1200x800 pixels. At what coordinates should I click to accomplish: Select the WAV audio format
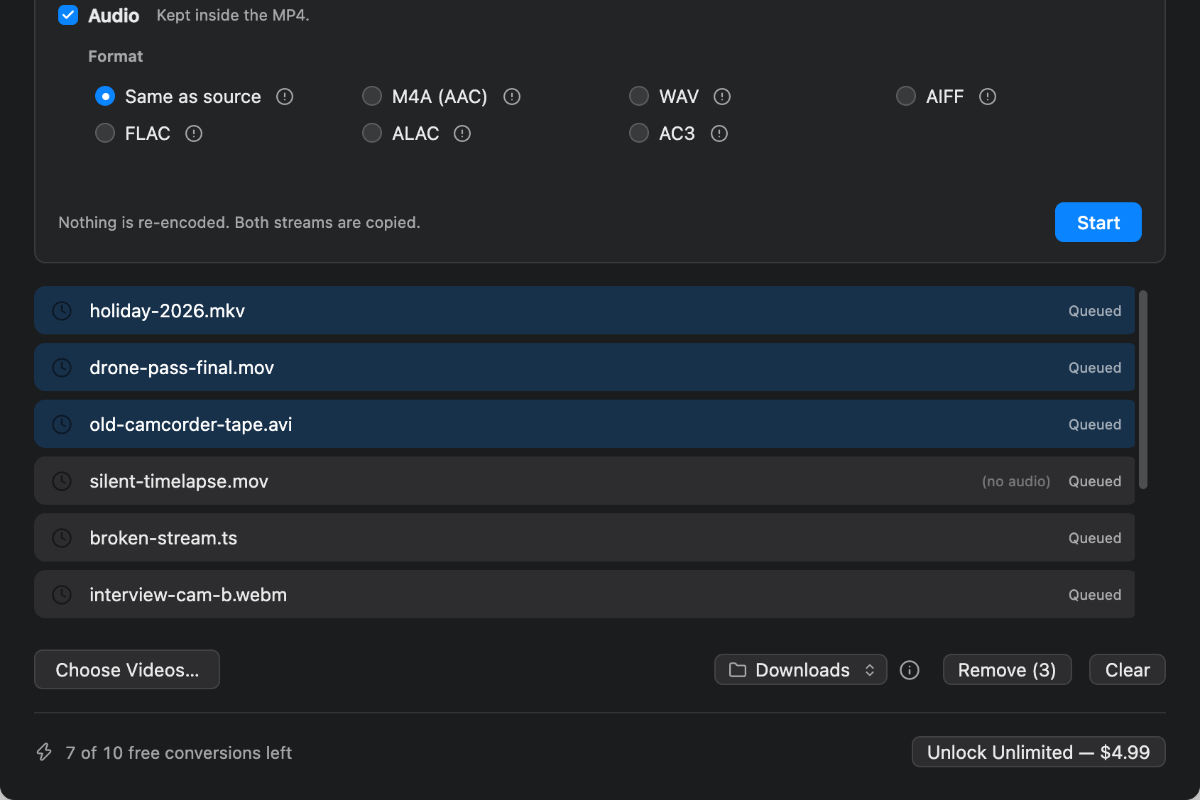[639, 97]
